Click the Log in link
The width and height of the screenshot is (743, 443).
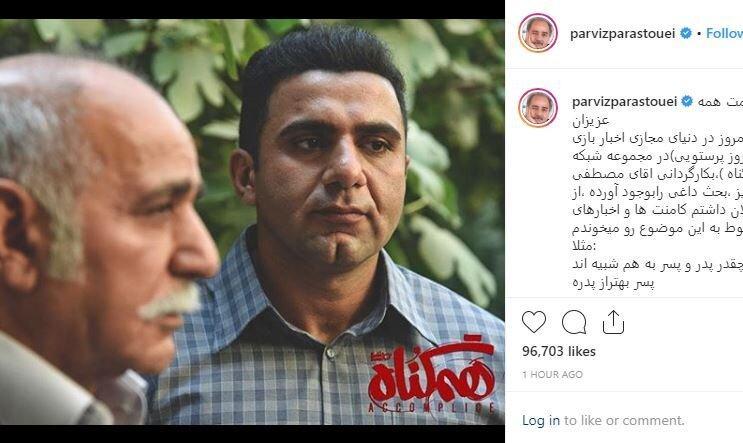pyautogui.click(x=541, y=420)
